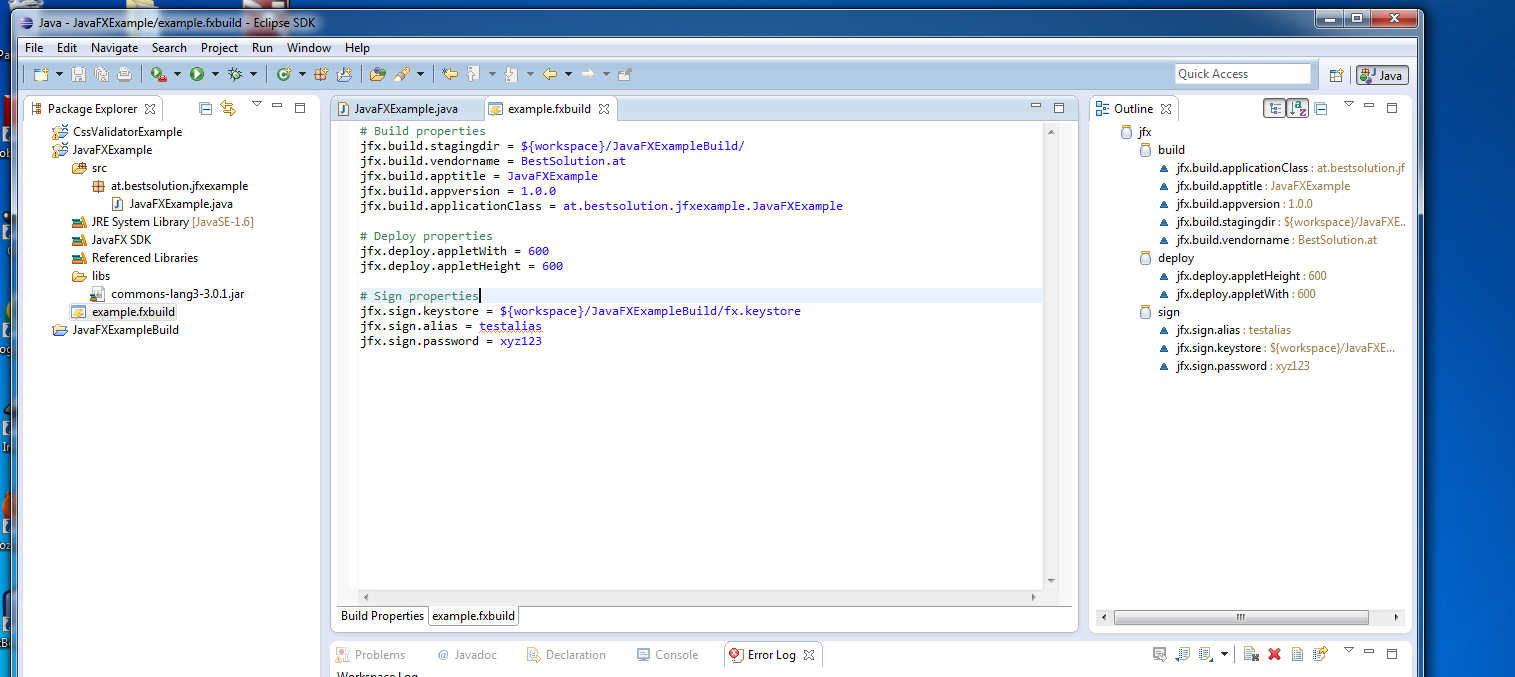Click the green Run button in toolbar

[x=197, y=74]
